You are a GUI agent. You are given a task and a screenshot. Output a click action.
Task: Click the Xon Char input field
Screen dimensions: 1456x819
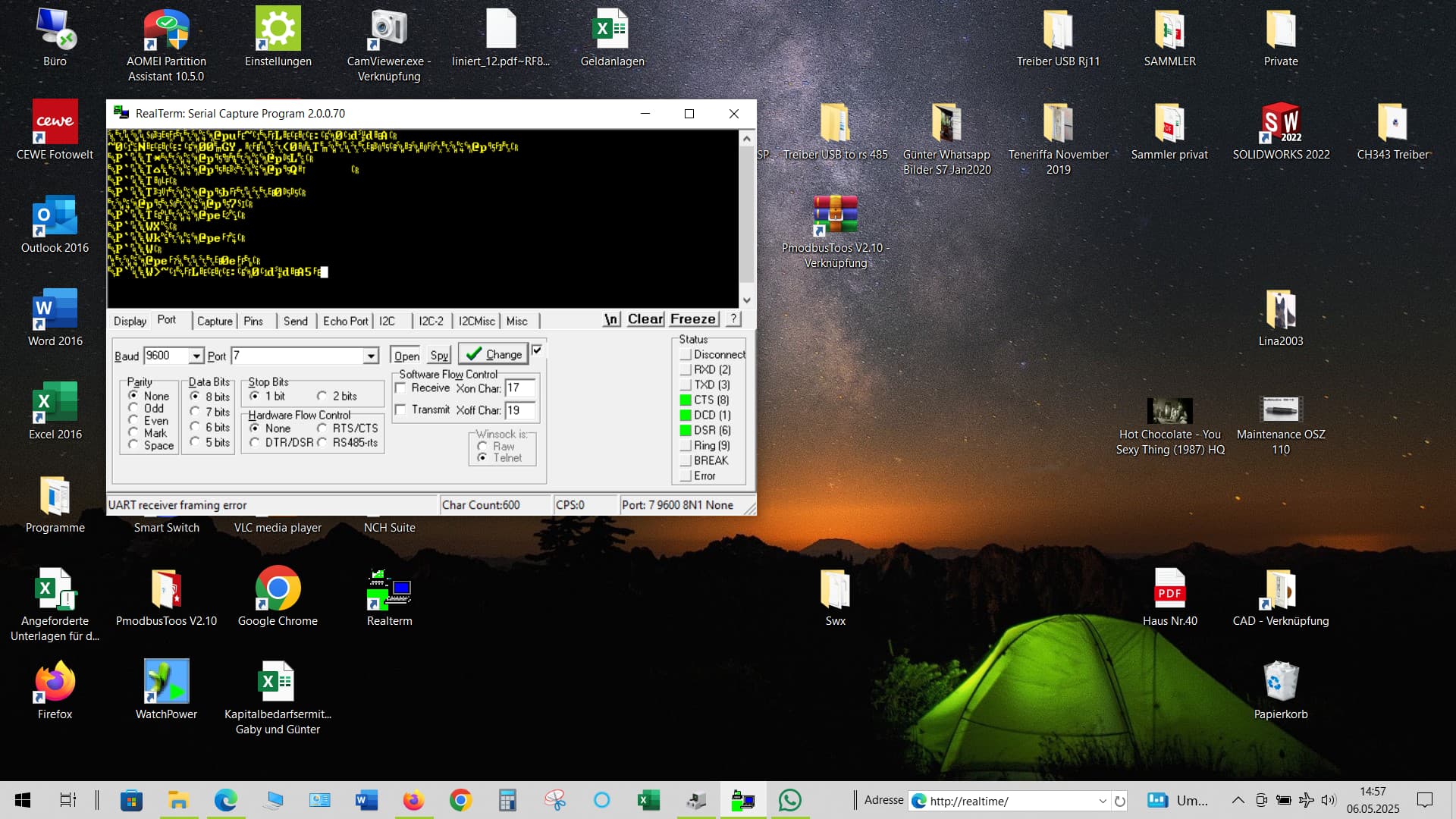pos(520,388)
